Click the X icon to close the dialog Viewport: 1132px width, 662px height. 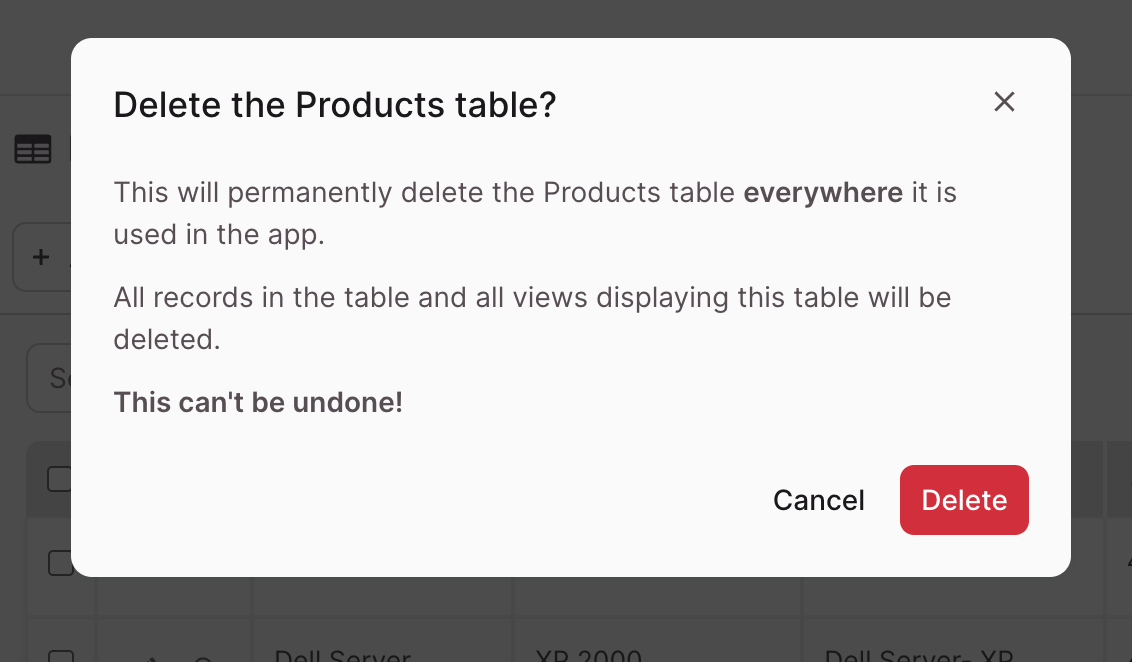coord(1004,102)
